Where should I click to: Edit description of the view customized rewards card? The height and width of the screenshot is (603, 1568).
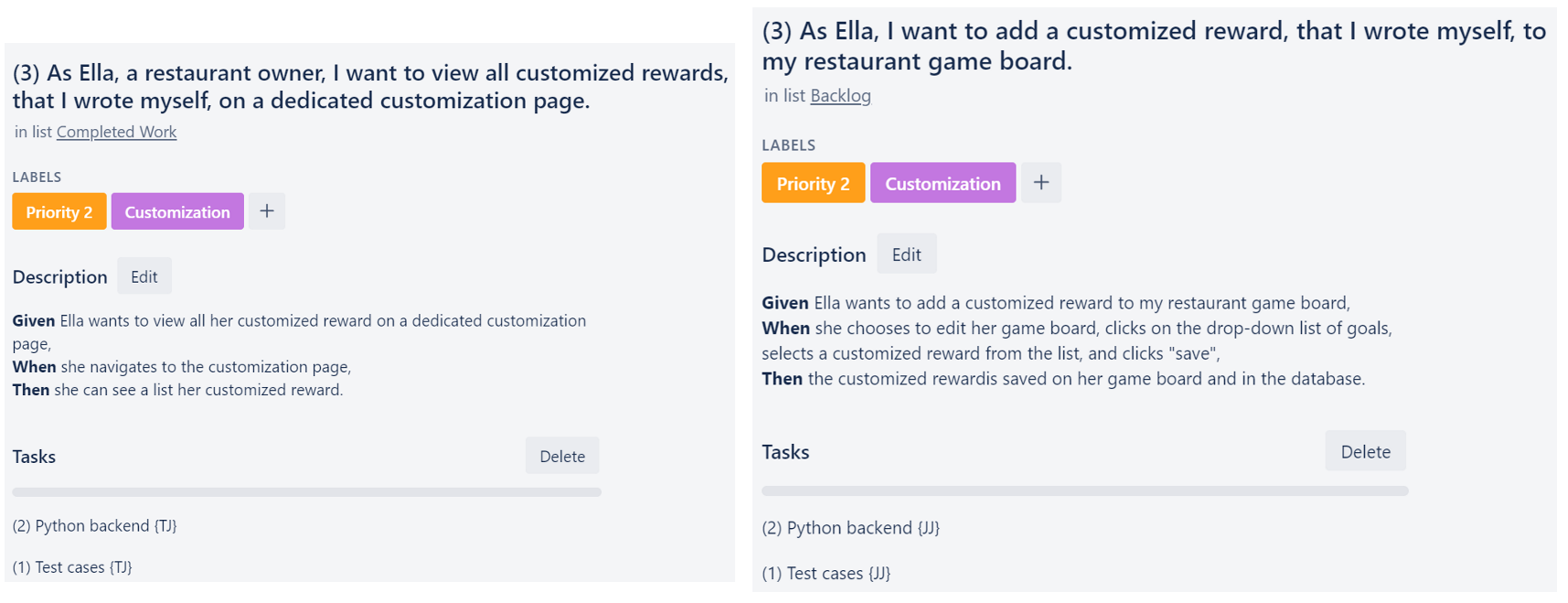(144, 276)
